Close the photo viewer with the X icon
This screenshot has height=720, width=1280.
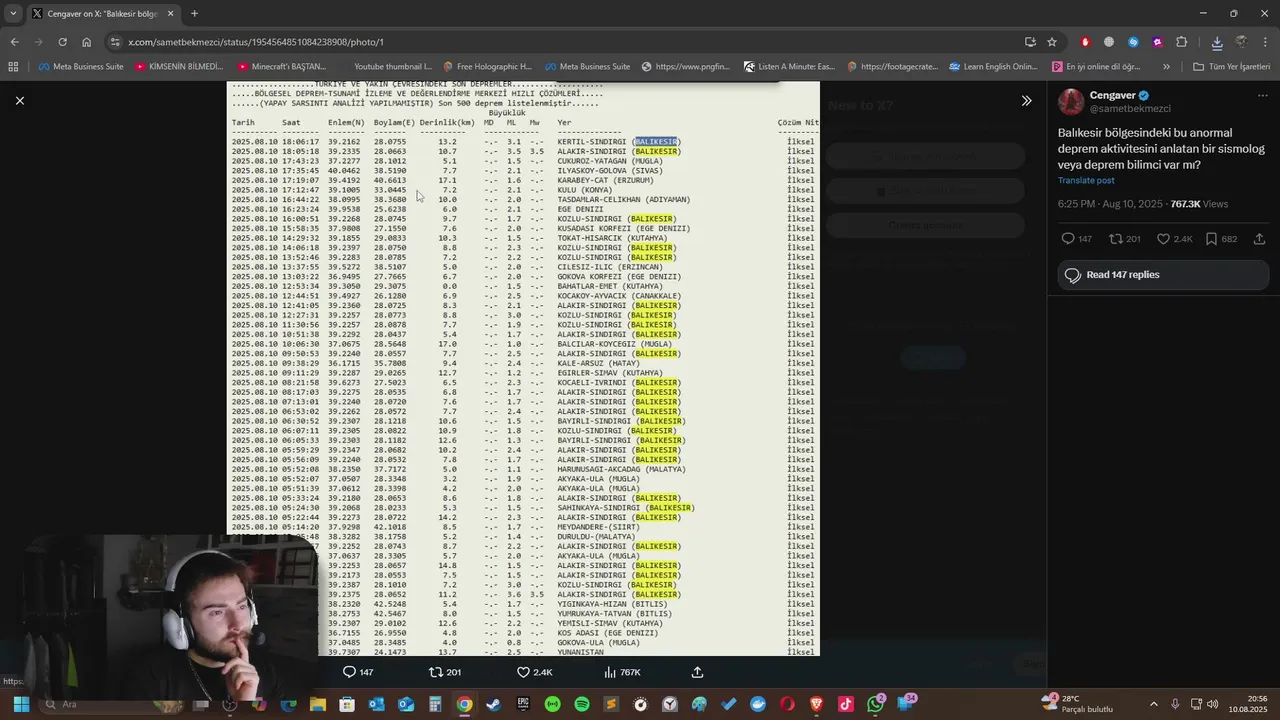click(19, 100)
